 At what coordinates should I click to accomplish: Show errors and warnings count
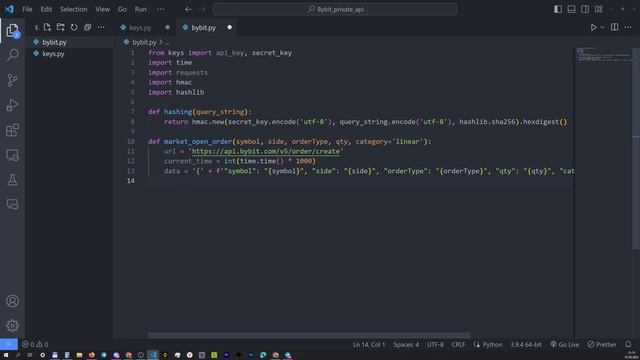[35, 344]
